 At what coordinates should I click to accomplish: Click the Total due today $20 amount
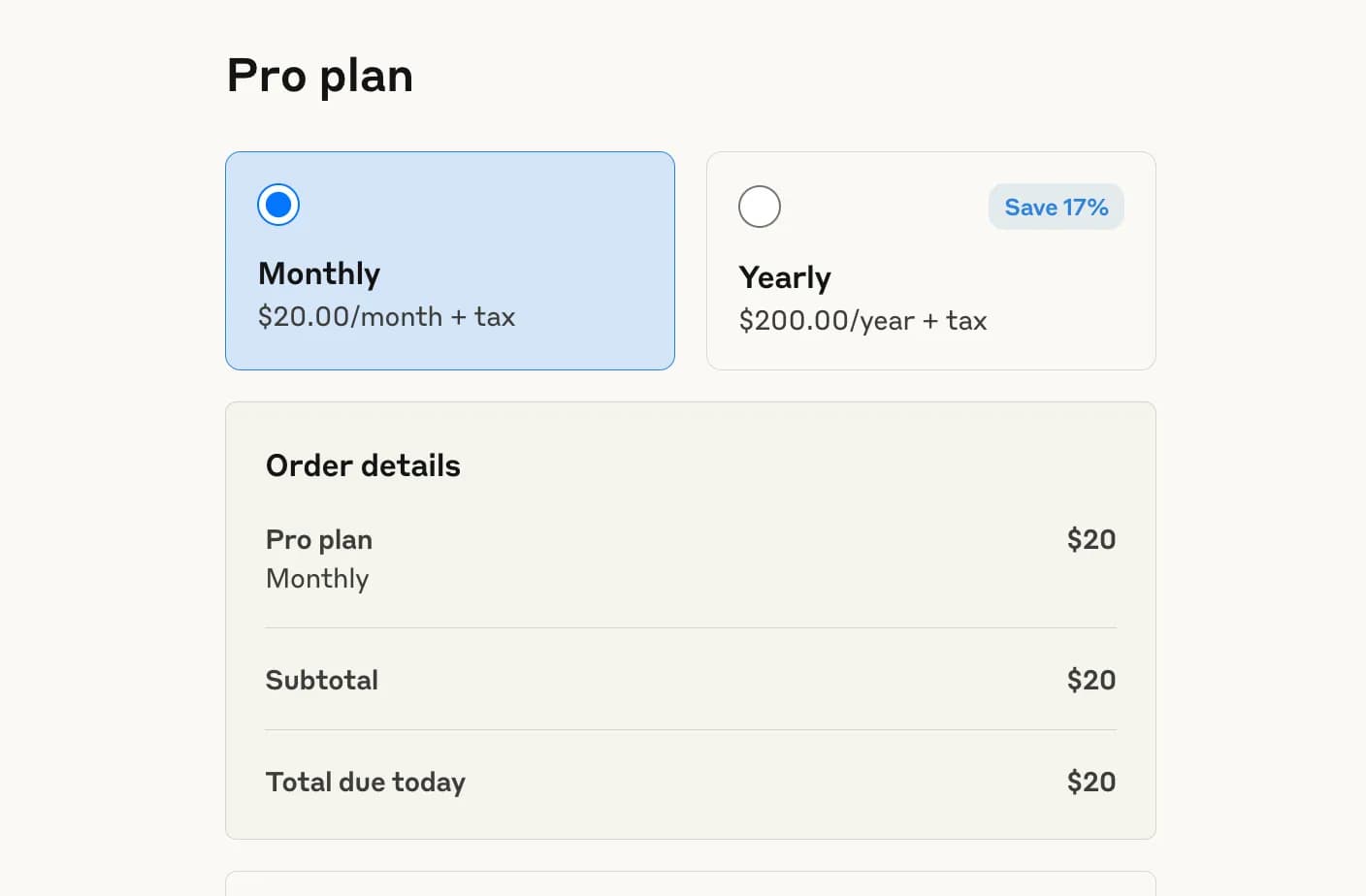1090,782
